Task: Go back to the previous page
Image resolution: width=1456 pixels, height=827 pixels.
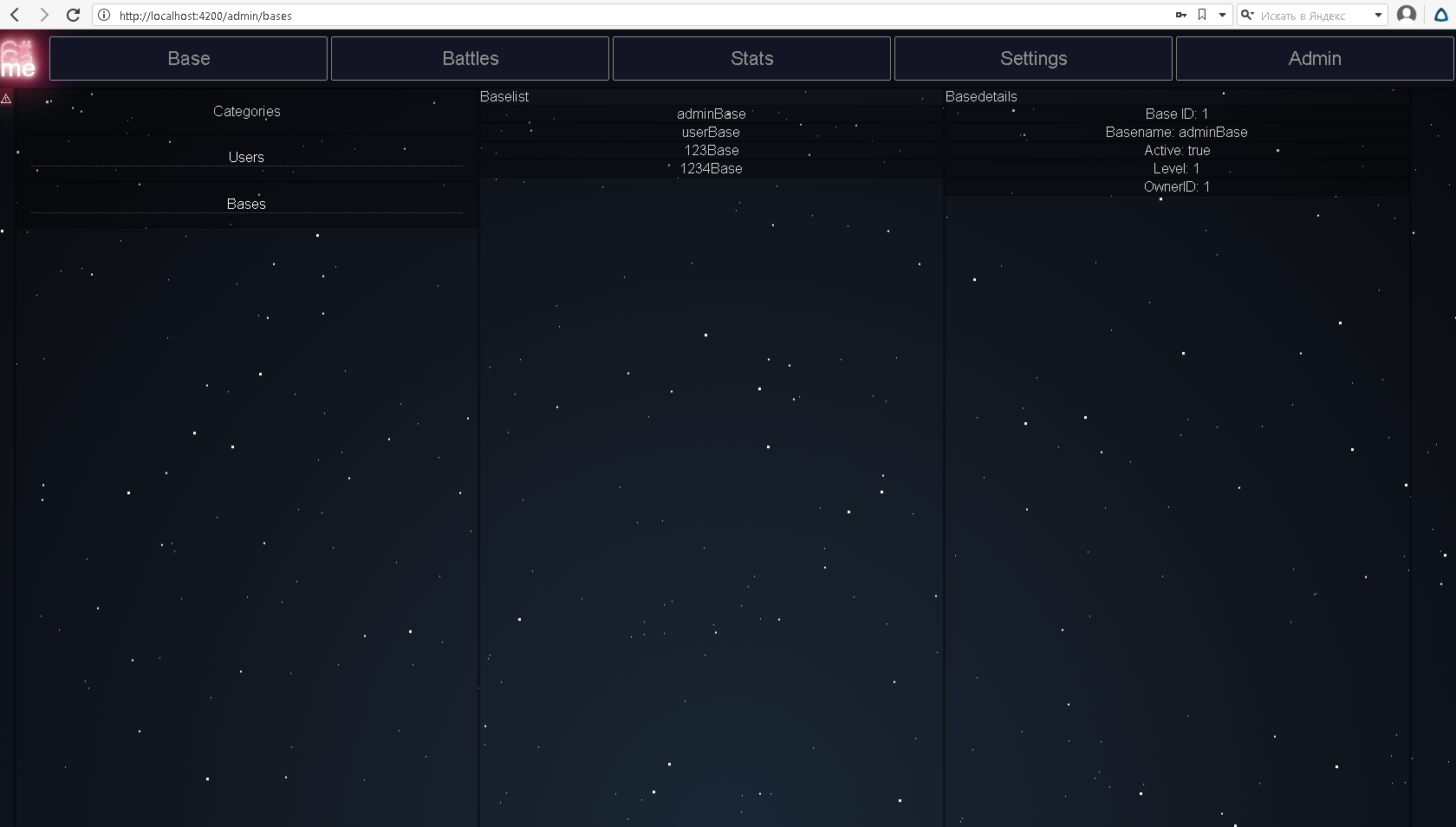Action: (x=15, y=15)
